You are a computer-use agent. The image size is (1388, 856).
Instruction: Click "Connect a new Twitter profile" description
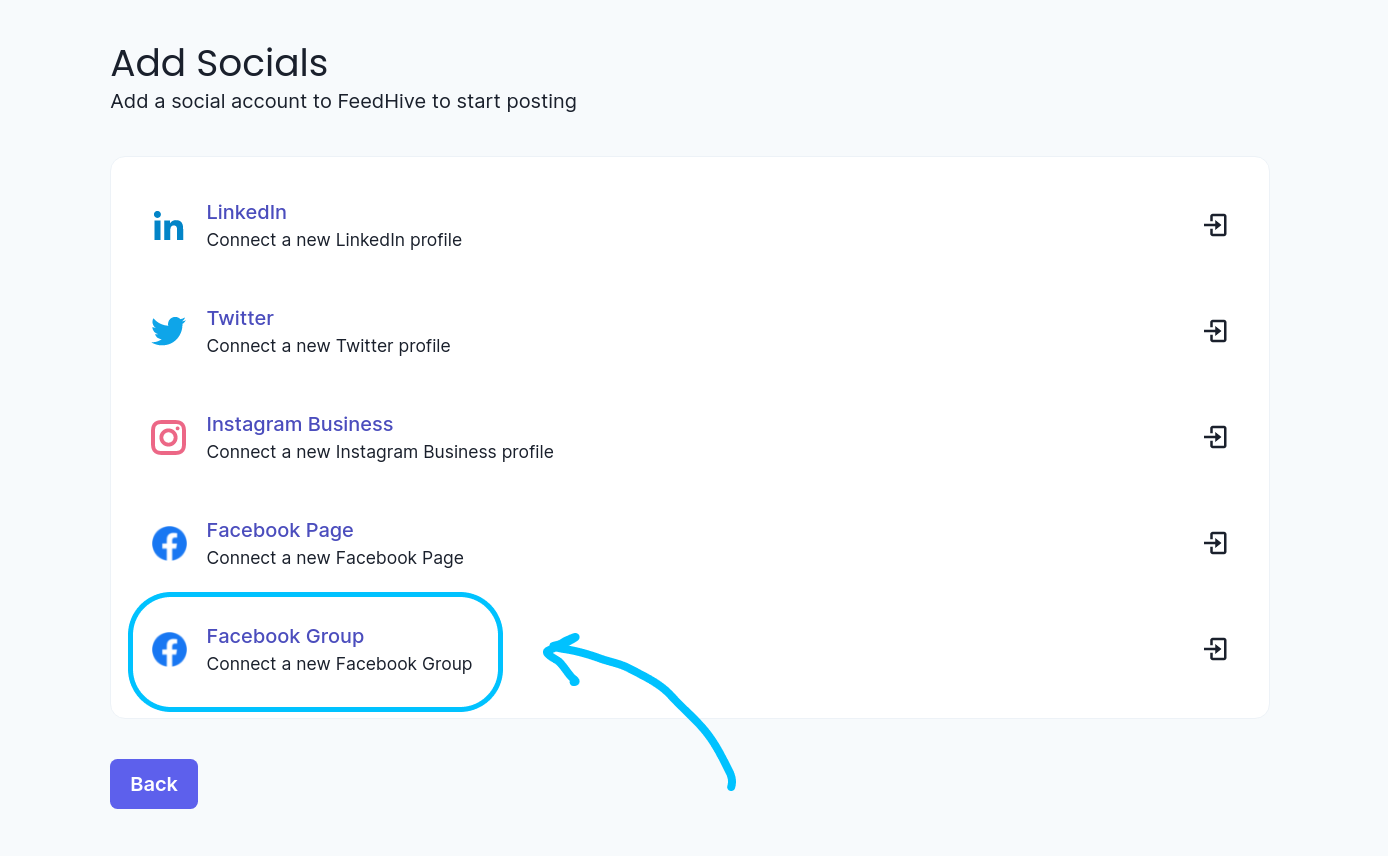[x=328, y=346]
